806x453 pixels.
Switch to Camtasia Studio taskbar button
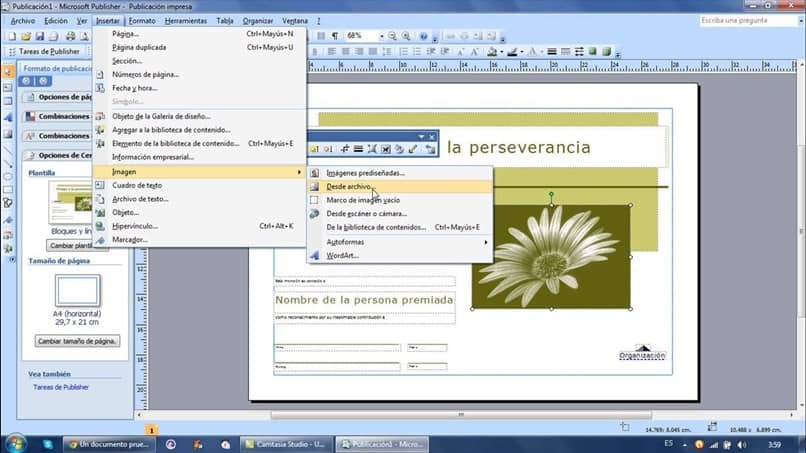pos(285,444)
